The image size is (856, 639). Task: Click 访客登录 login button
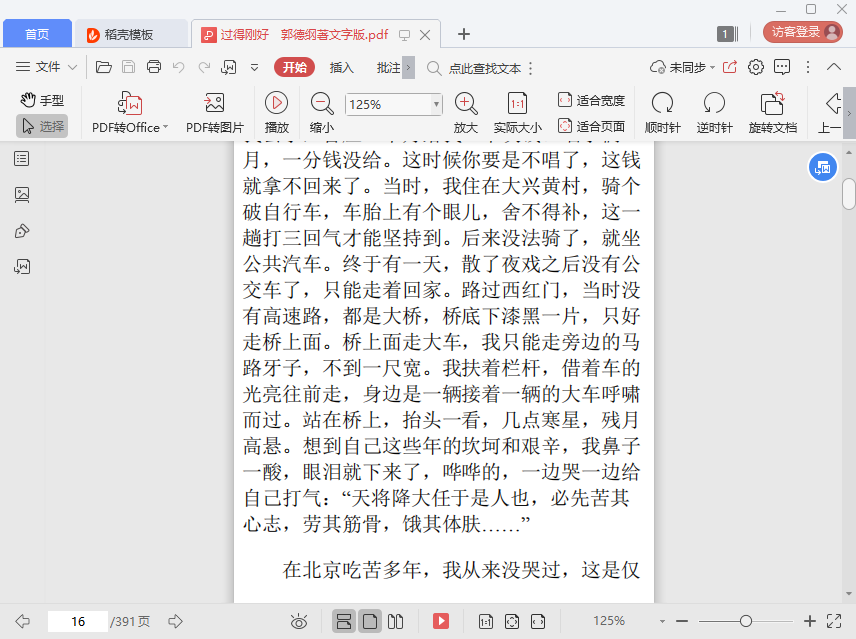802,32
